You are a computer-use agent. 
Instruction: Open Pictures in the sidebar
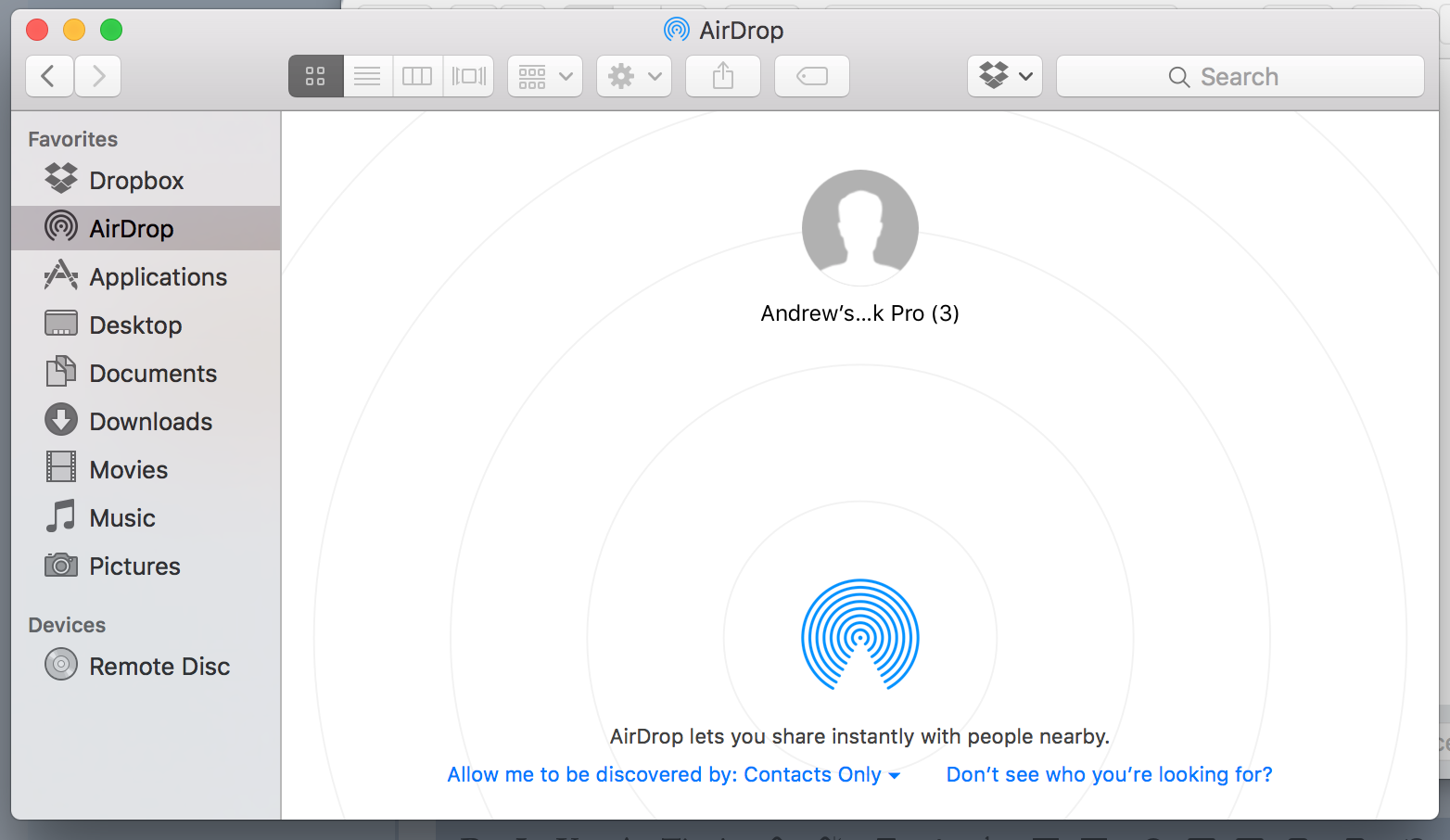[x=146, y=566]
